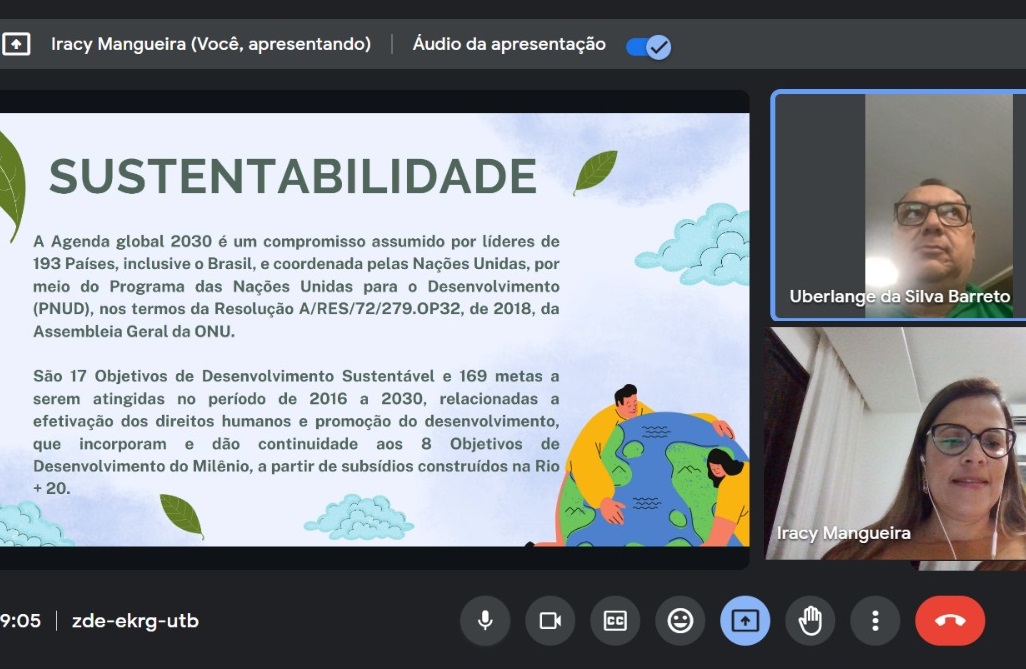The image size is (1026, 669).
Task: Toggle Áudio da apresentação switch
Action: pos(648,46)
